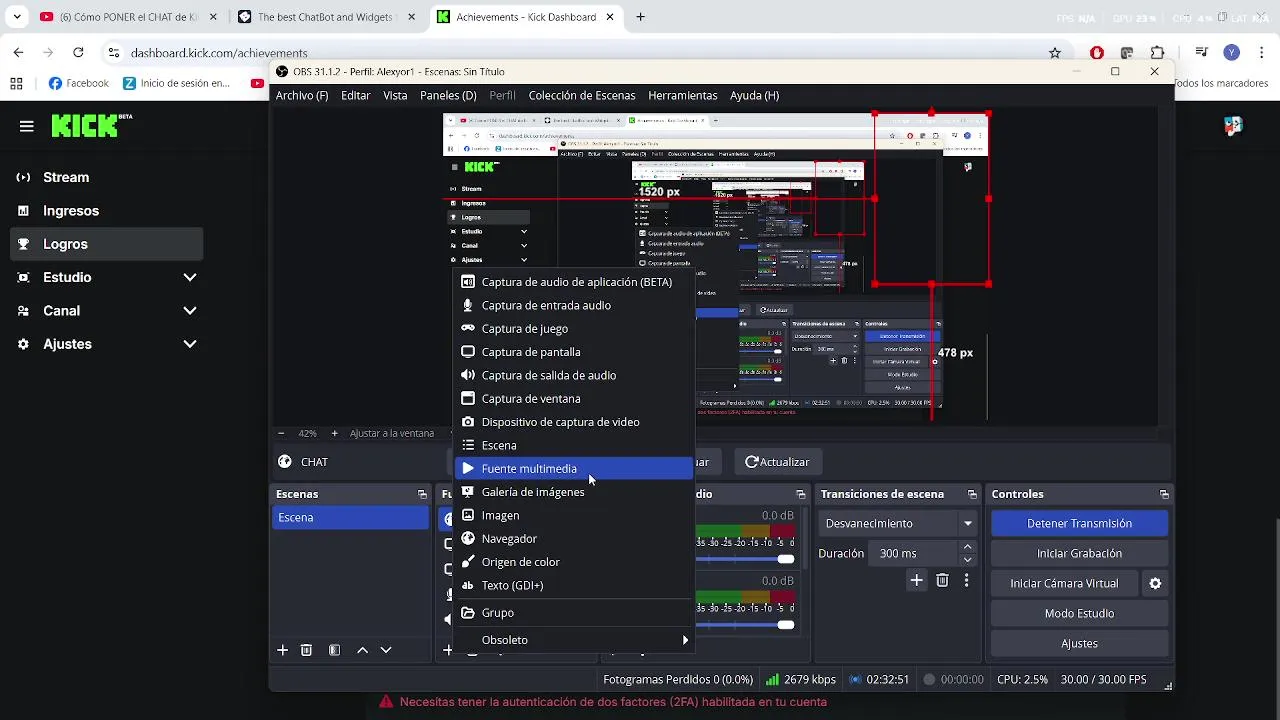This screenshot has width=1280, height=720.
Task: Select Escena in scenes list
Action: coord(350,517)
